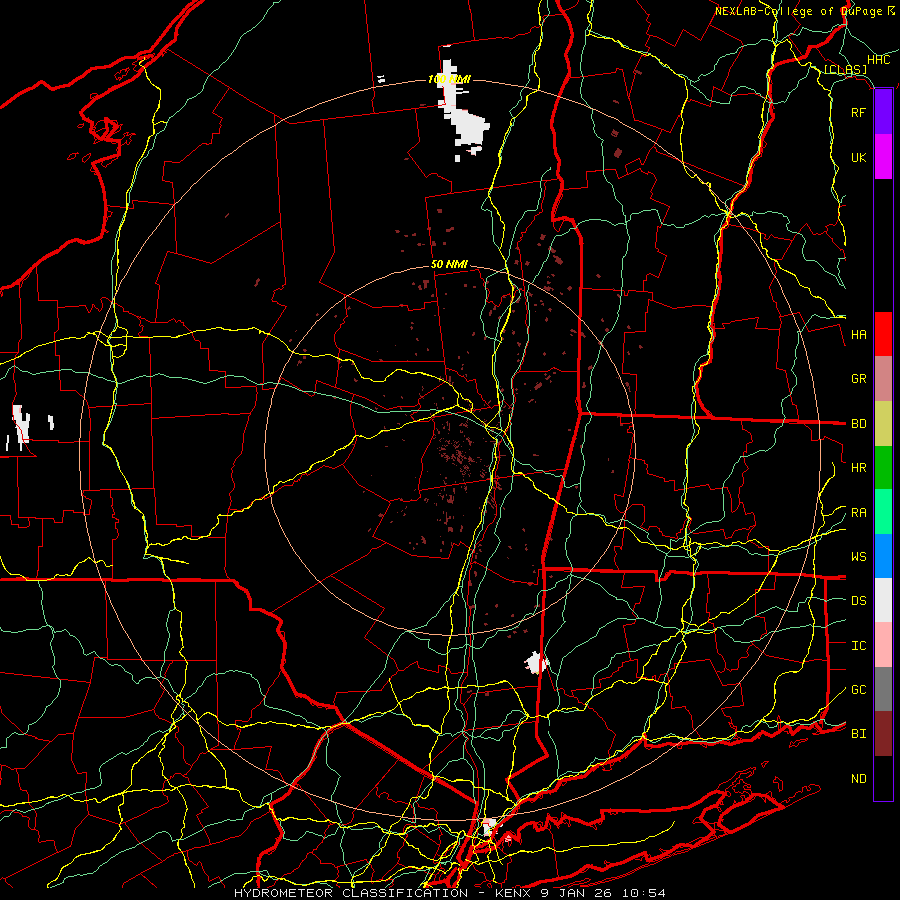Click the HA legend label
The height and width of the screenshot is (900, 900).
tap(859, 335)
